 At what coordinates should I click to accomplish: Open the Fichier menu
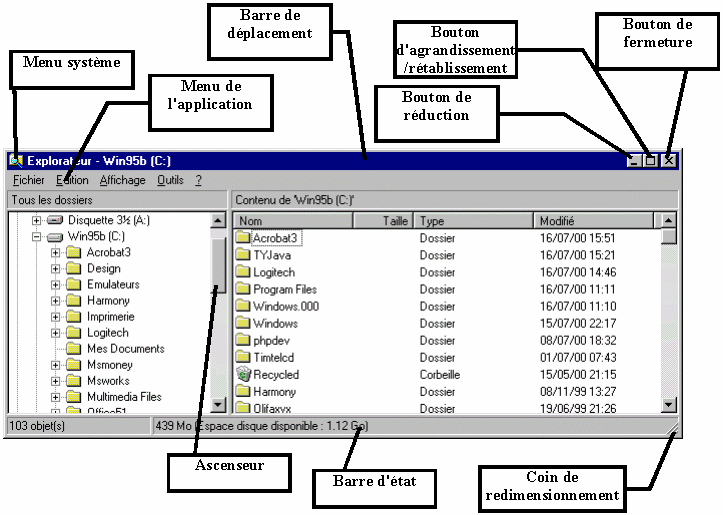28,181
